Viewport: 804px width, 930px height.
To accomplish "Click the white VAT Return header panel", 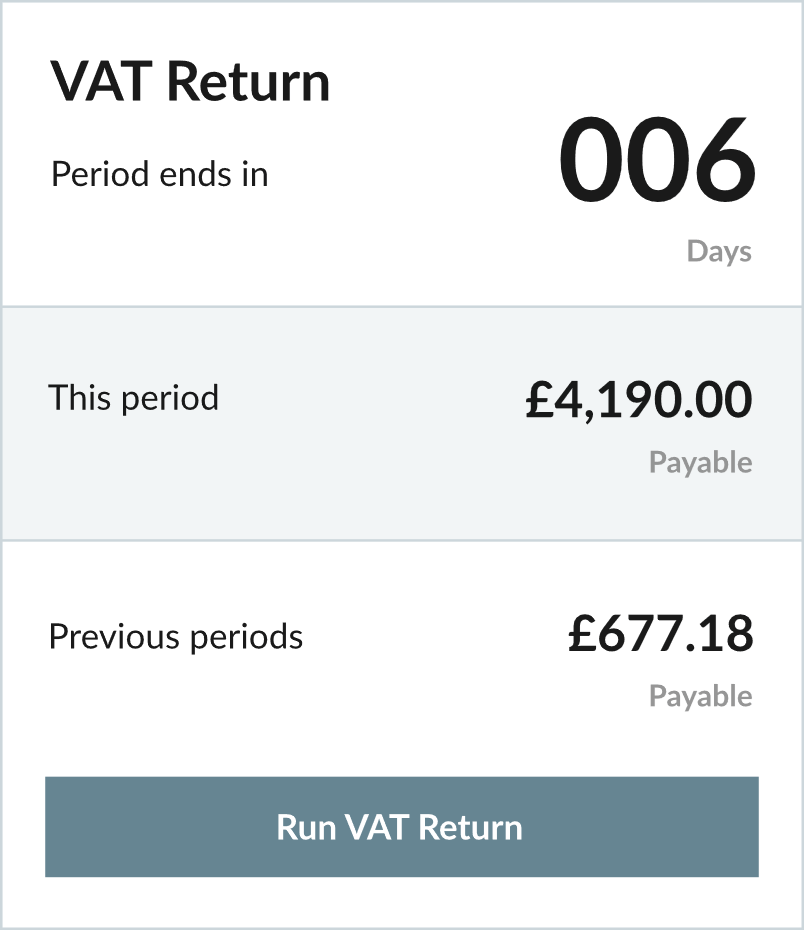I will 402,154.
